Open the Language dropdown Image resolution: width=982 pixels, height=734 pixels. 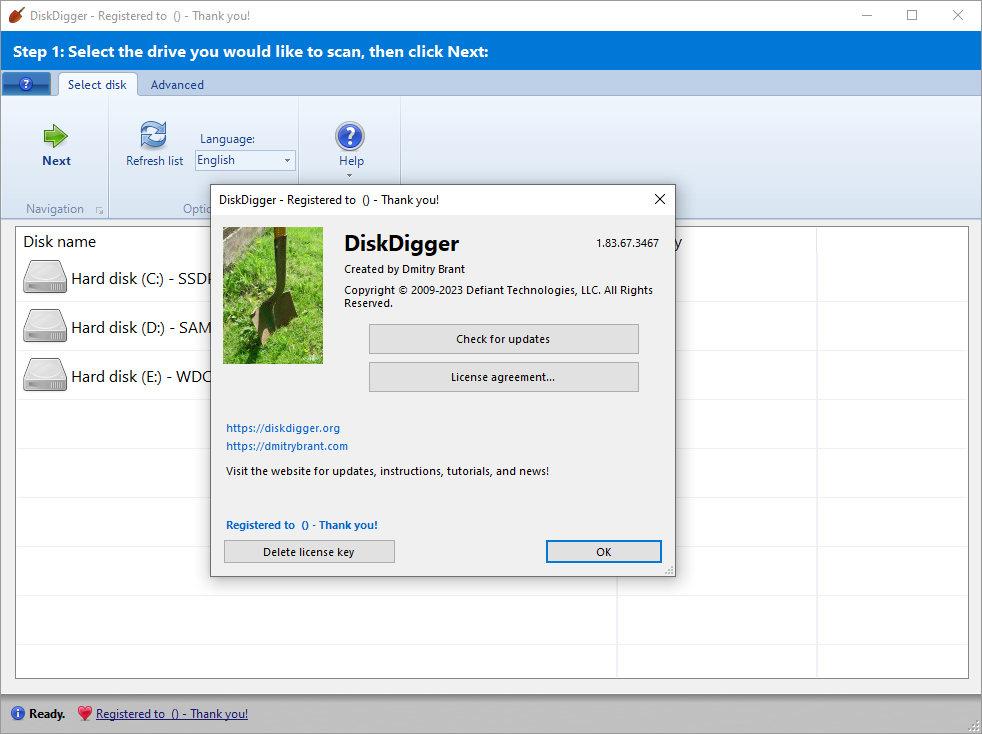click(x=245, y=160)
